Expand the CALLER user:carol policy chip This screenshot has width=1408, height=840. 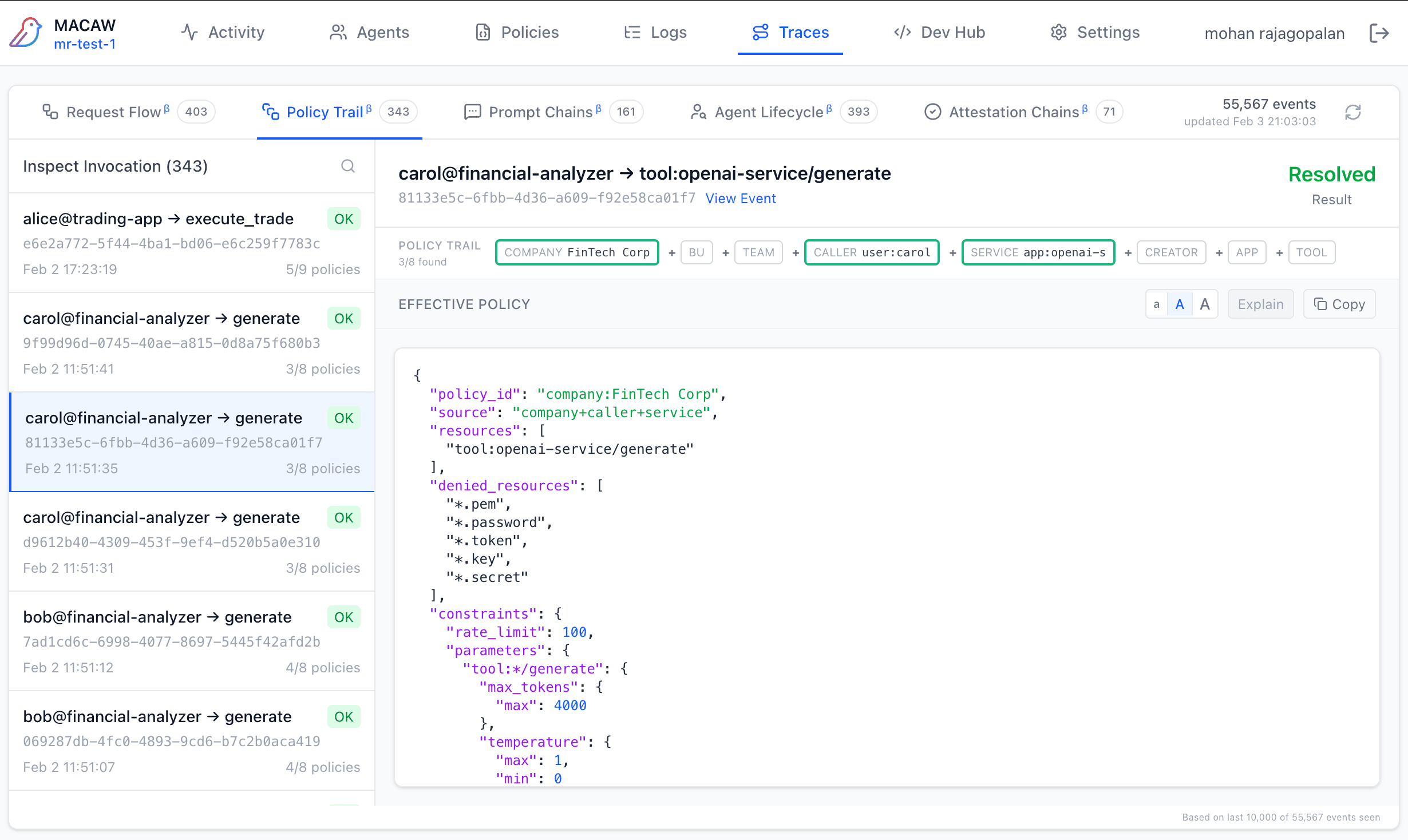point(872,252)
